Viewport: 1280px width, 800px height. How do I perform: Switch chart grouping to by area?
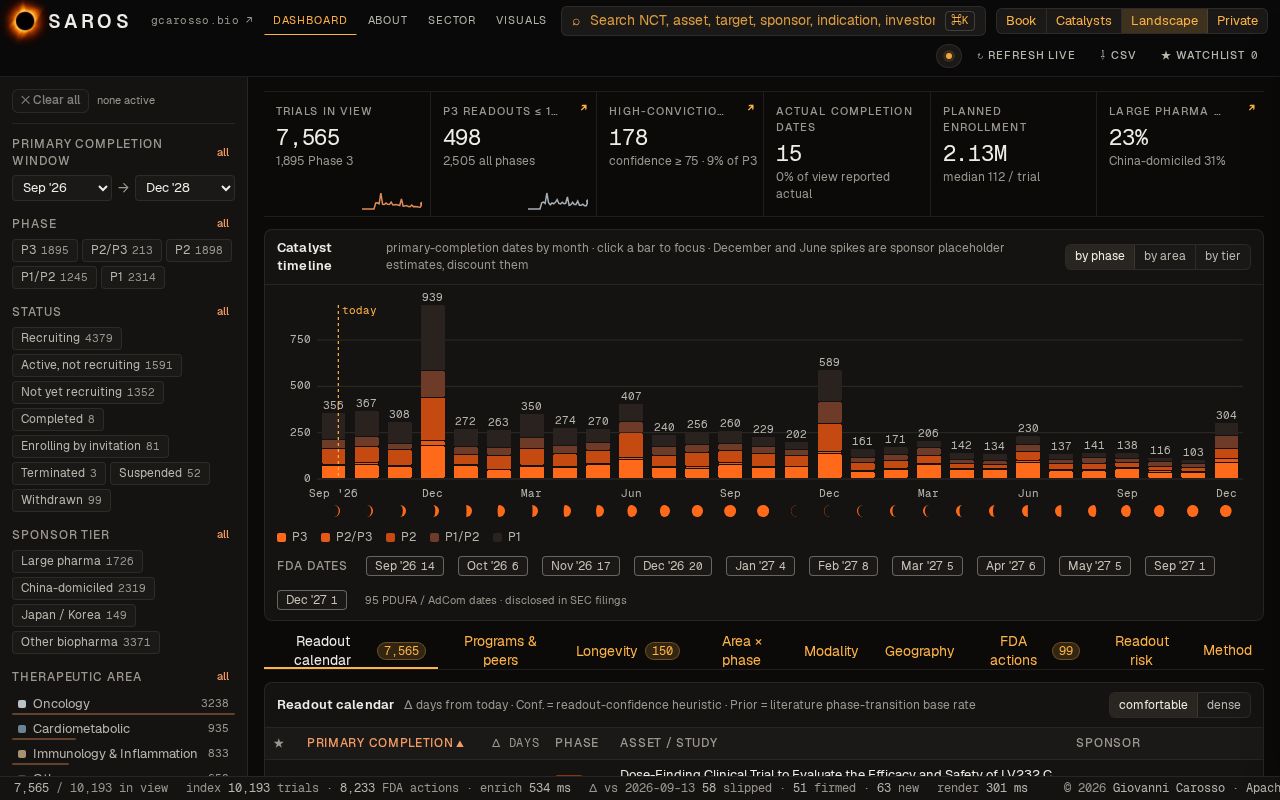click(1165, 256)
